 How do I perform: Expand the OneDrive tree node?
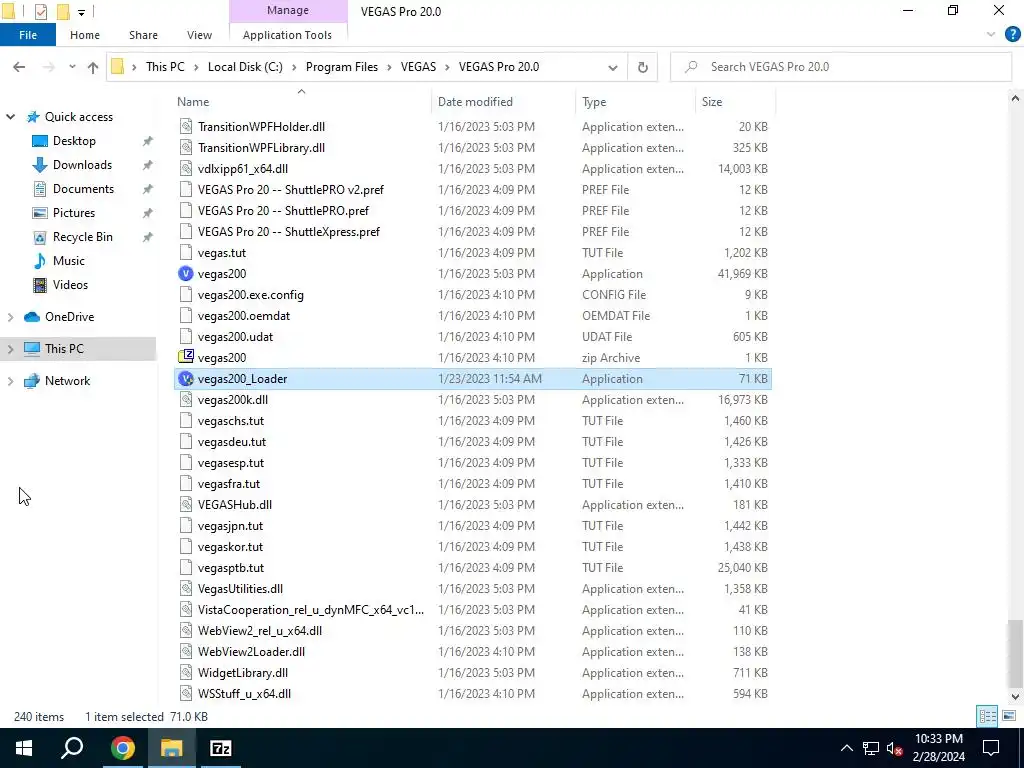pyautogui.click(x=10, y=317)
